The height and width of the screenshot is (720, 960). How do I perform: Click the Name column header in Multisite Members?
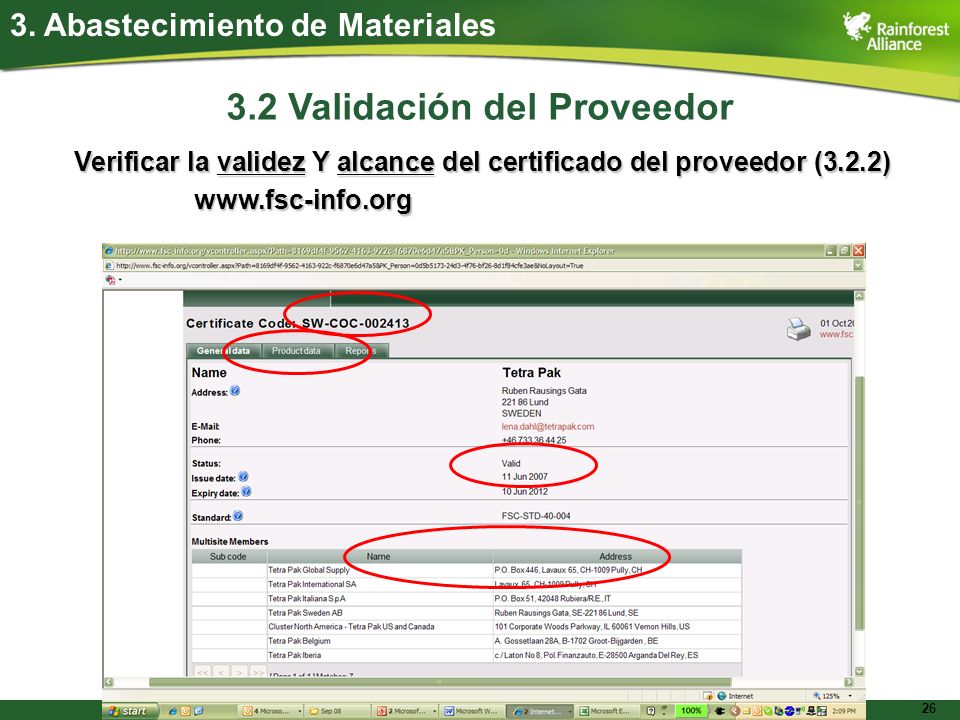[x=378, y=557]
